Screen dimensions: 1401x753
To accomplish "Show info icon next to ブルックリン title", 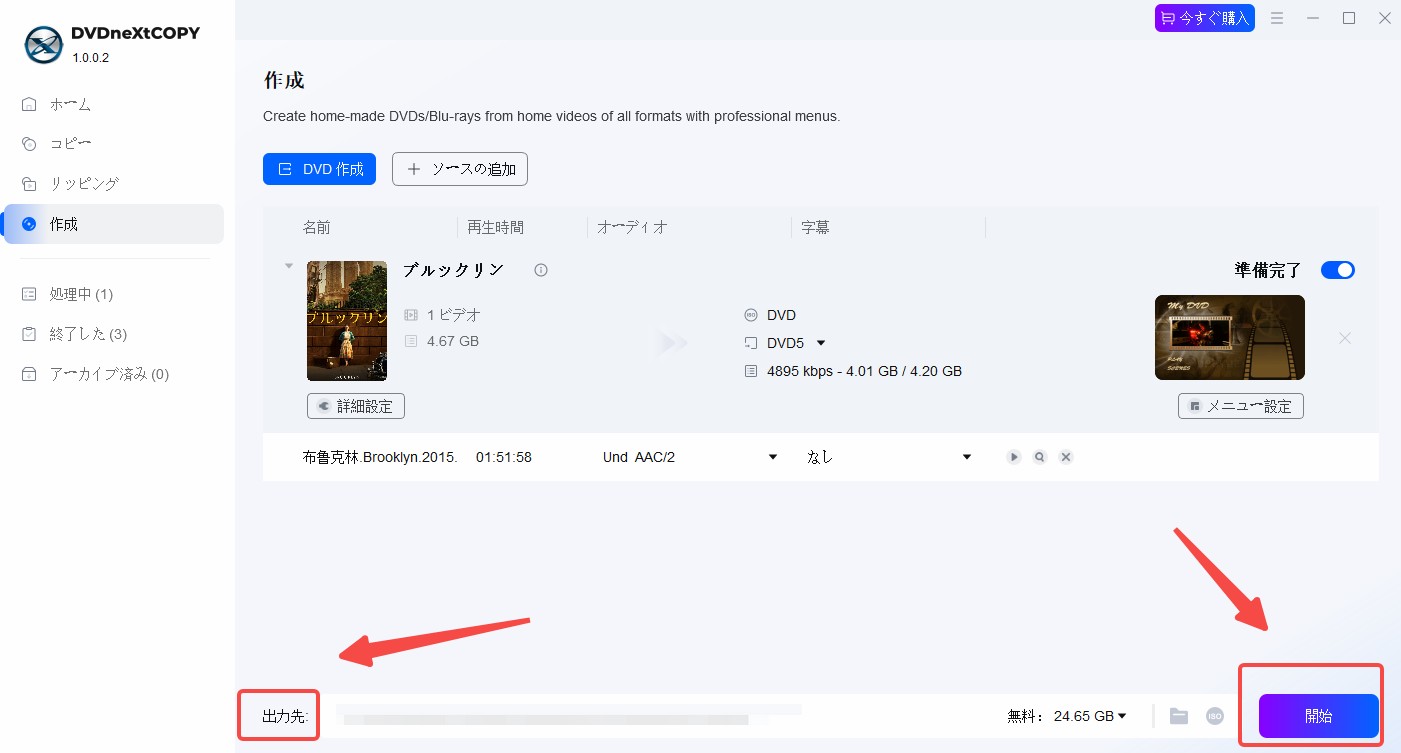I will (x=541, y=270).
